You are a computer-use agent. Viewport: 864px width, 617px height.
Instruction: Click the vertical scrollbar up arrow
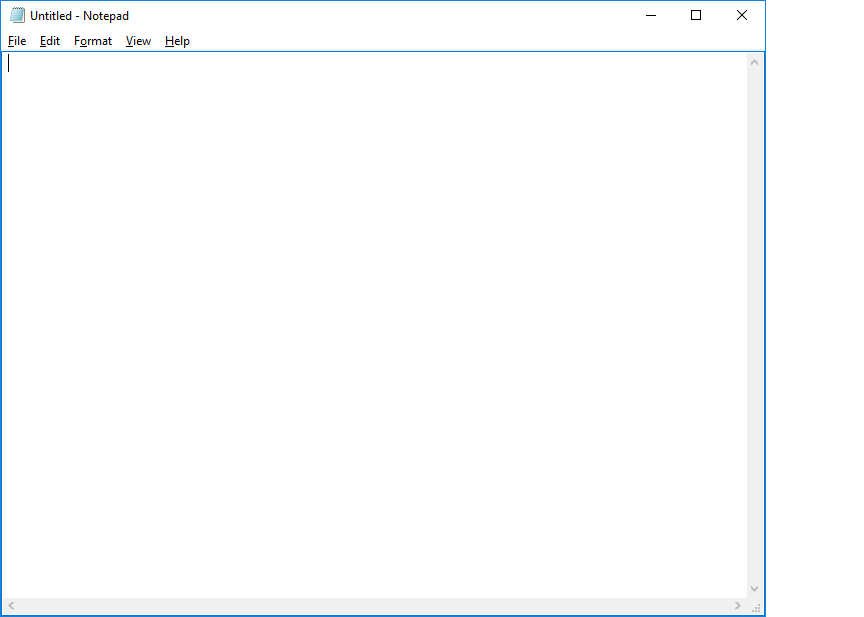coord(754,62)
